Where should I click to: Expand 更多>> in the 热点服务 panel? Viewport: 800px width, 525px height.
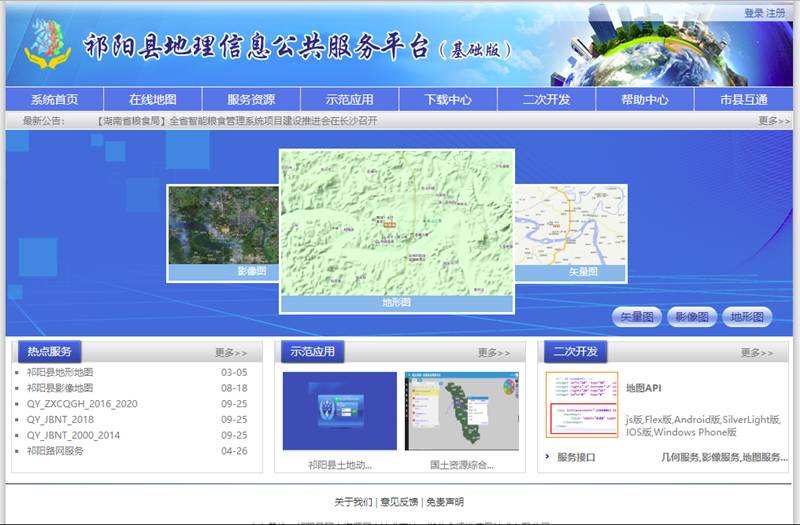coord(231,353)
